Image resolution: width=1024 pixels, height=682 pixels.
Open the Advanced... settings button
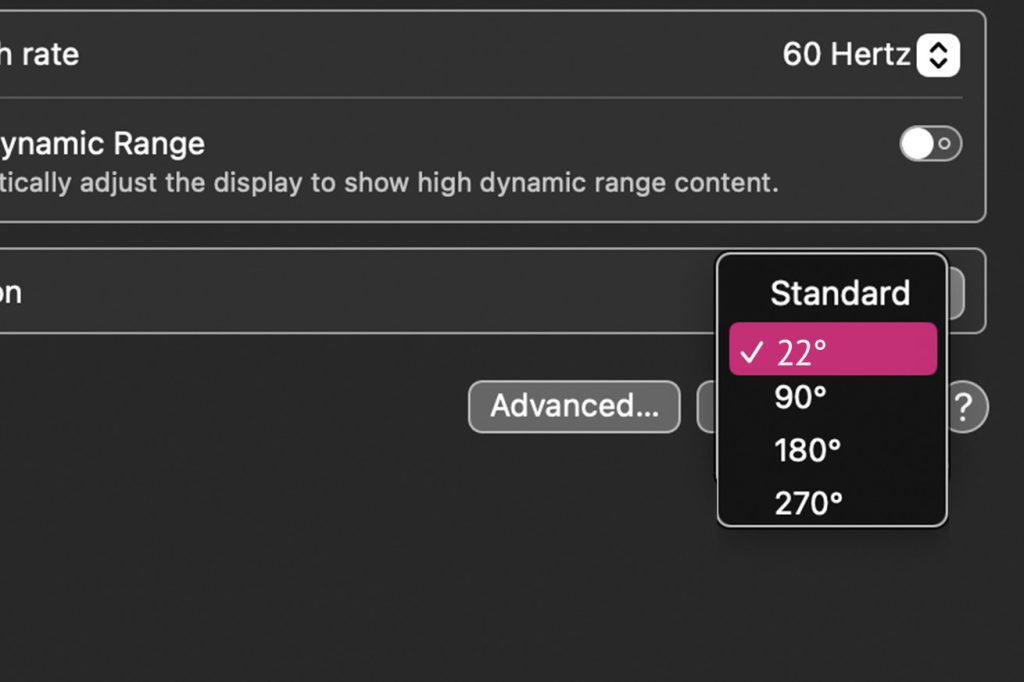point(574,406)
